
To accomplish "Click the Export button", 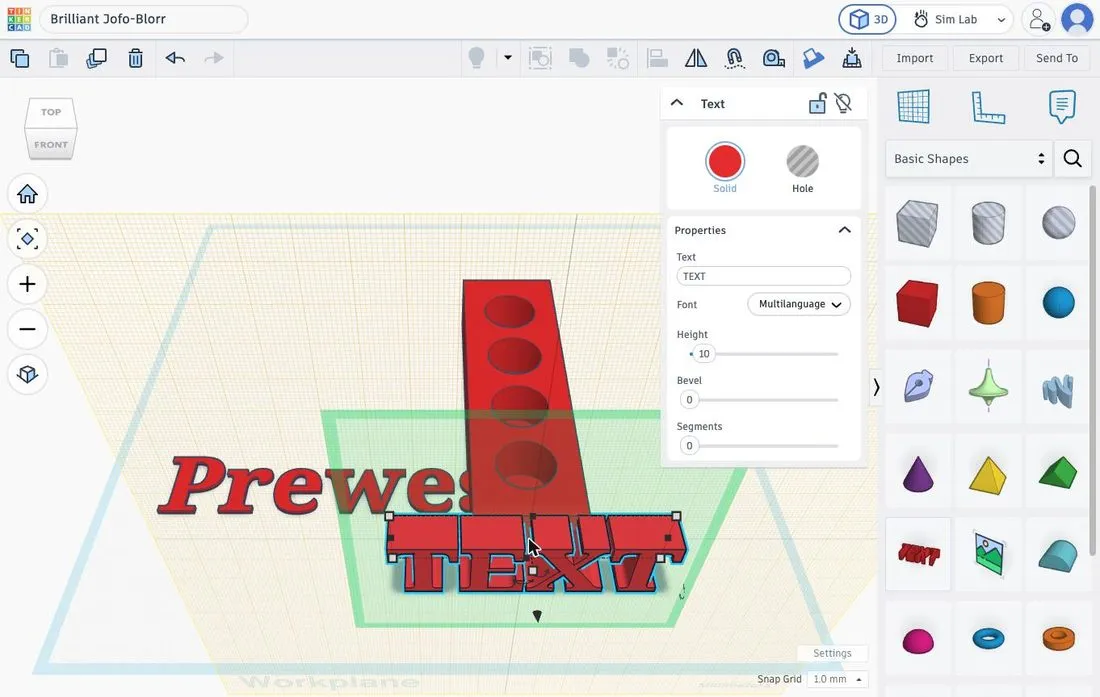I will click(986, 58).
